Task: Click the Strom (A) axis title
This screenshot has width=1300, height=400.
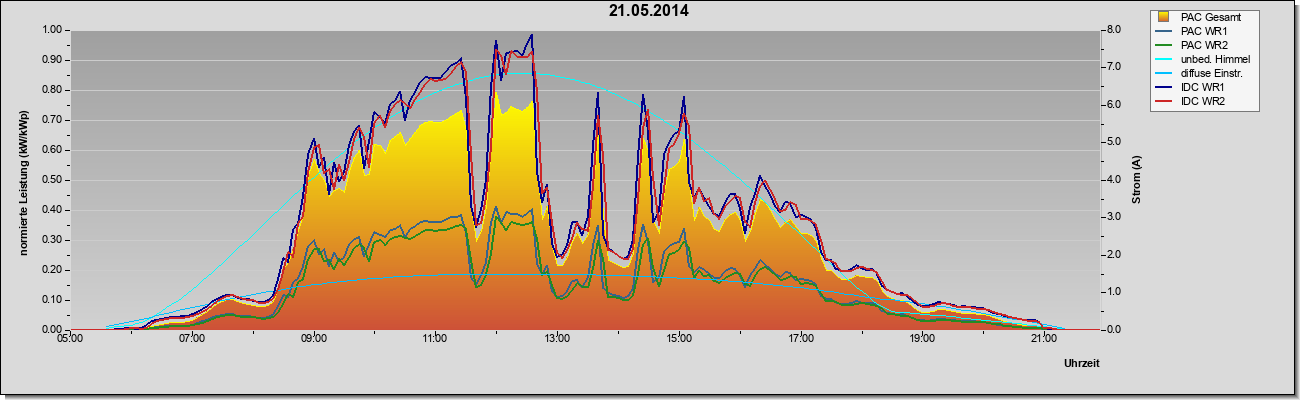Action: click(1137, 179)
